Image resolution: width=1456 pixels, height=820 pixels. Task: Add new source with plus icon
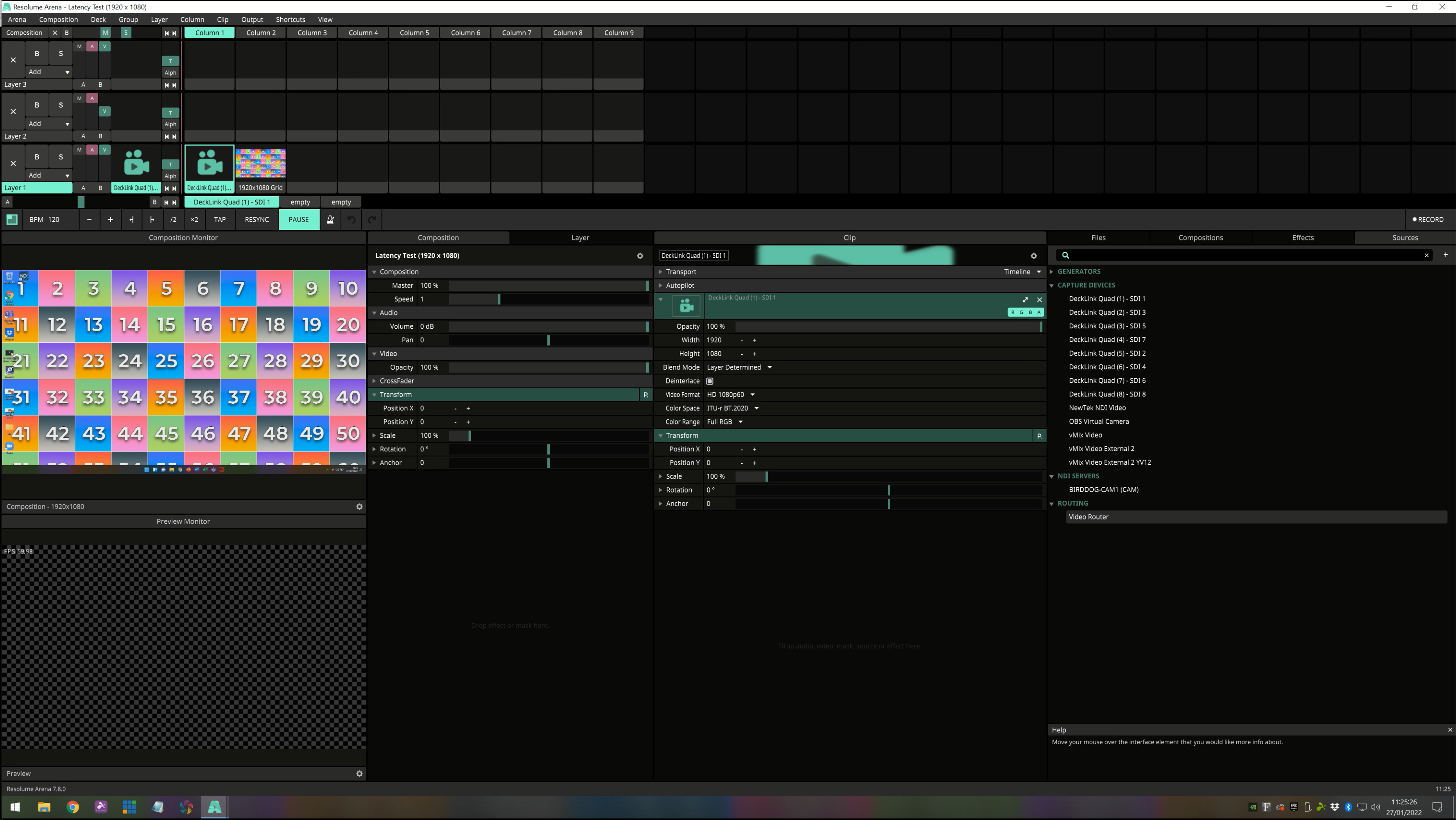(x=1445, y=255)
